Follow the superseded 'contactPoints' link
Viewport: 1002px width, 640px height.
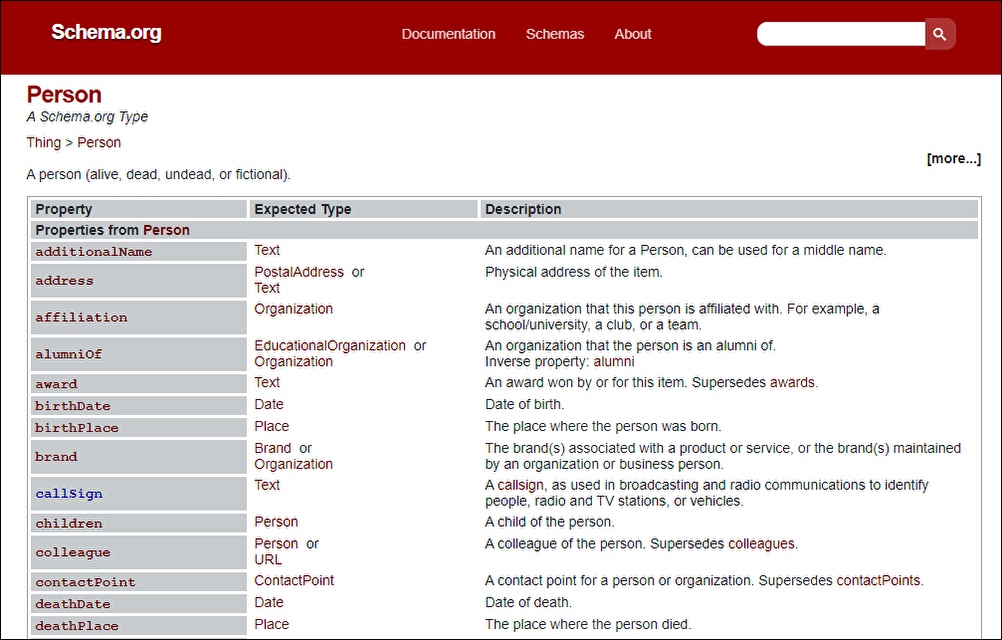(879, 581)
